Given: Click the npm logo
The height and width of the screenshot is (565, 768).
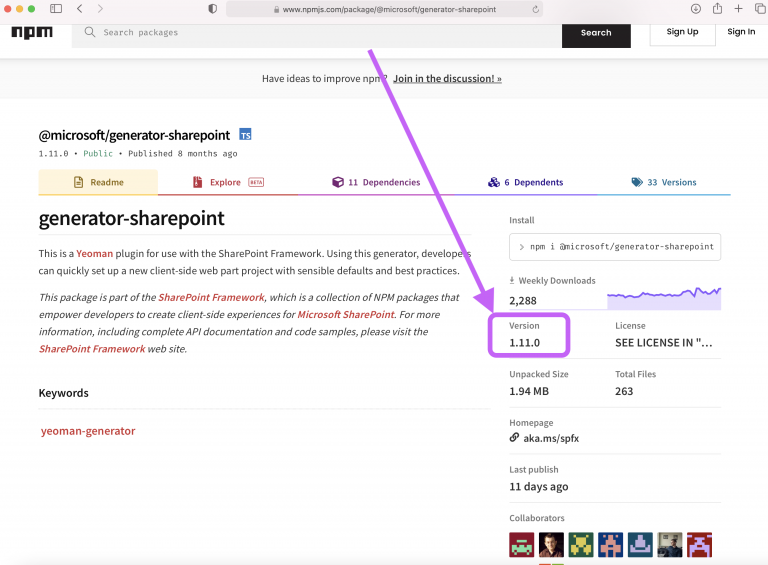Looking at the screenshot, I should [32, 33].
